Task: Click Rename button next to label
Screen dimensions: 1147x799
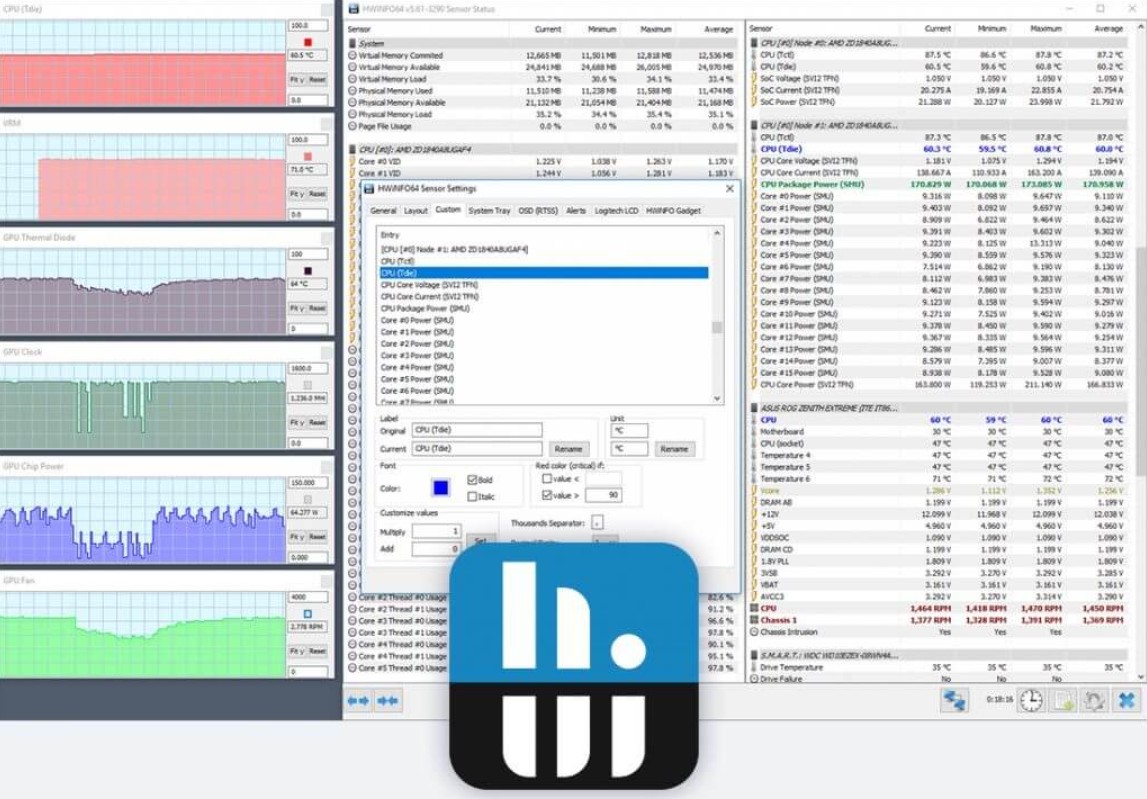Action: pyautogui.click(x=568, y=449)
